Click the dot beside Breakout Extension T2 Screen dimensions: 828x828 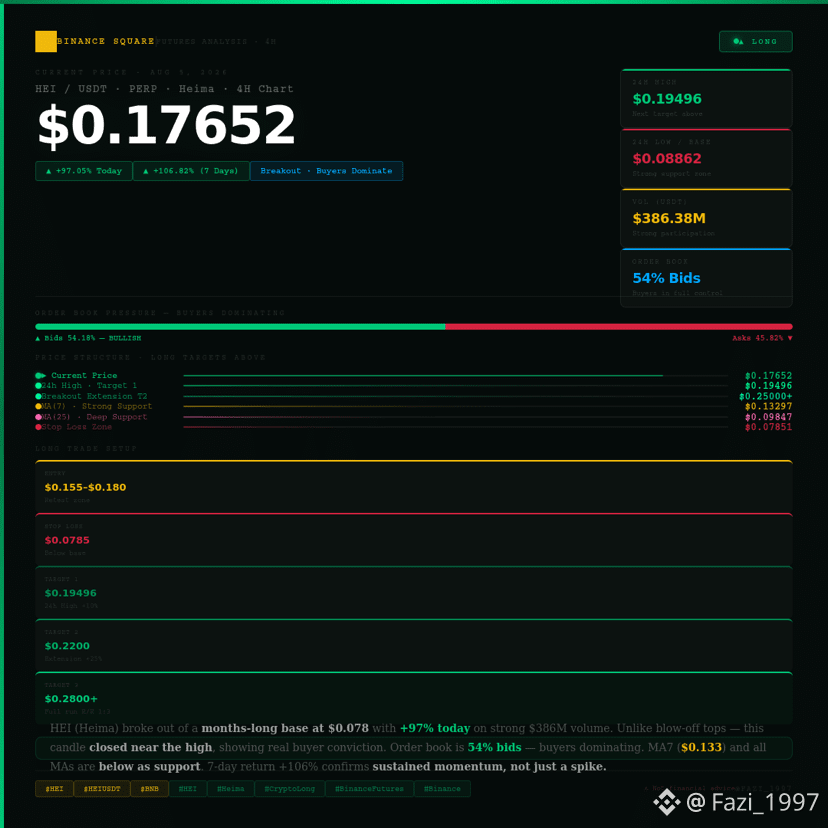39,396
